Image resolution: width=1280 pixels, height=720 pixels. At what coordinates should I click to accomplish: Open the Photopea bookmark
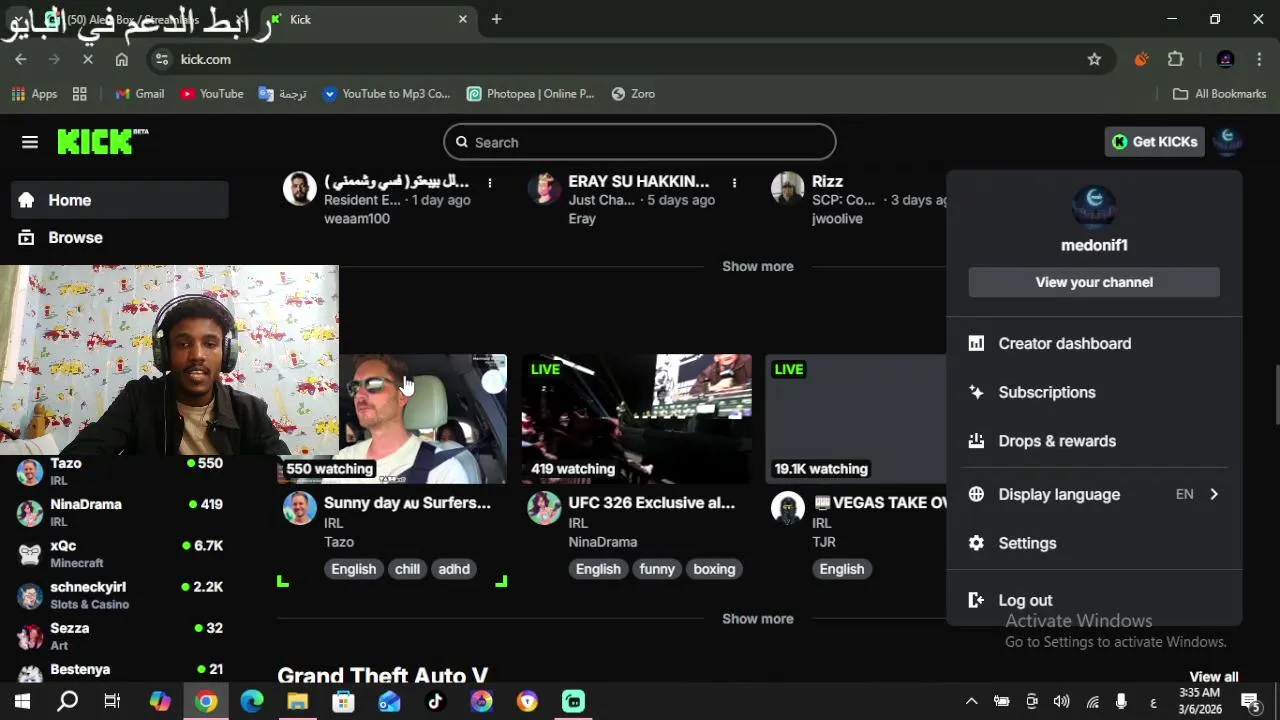pos(530,94)
